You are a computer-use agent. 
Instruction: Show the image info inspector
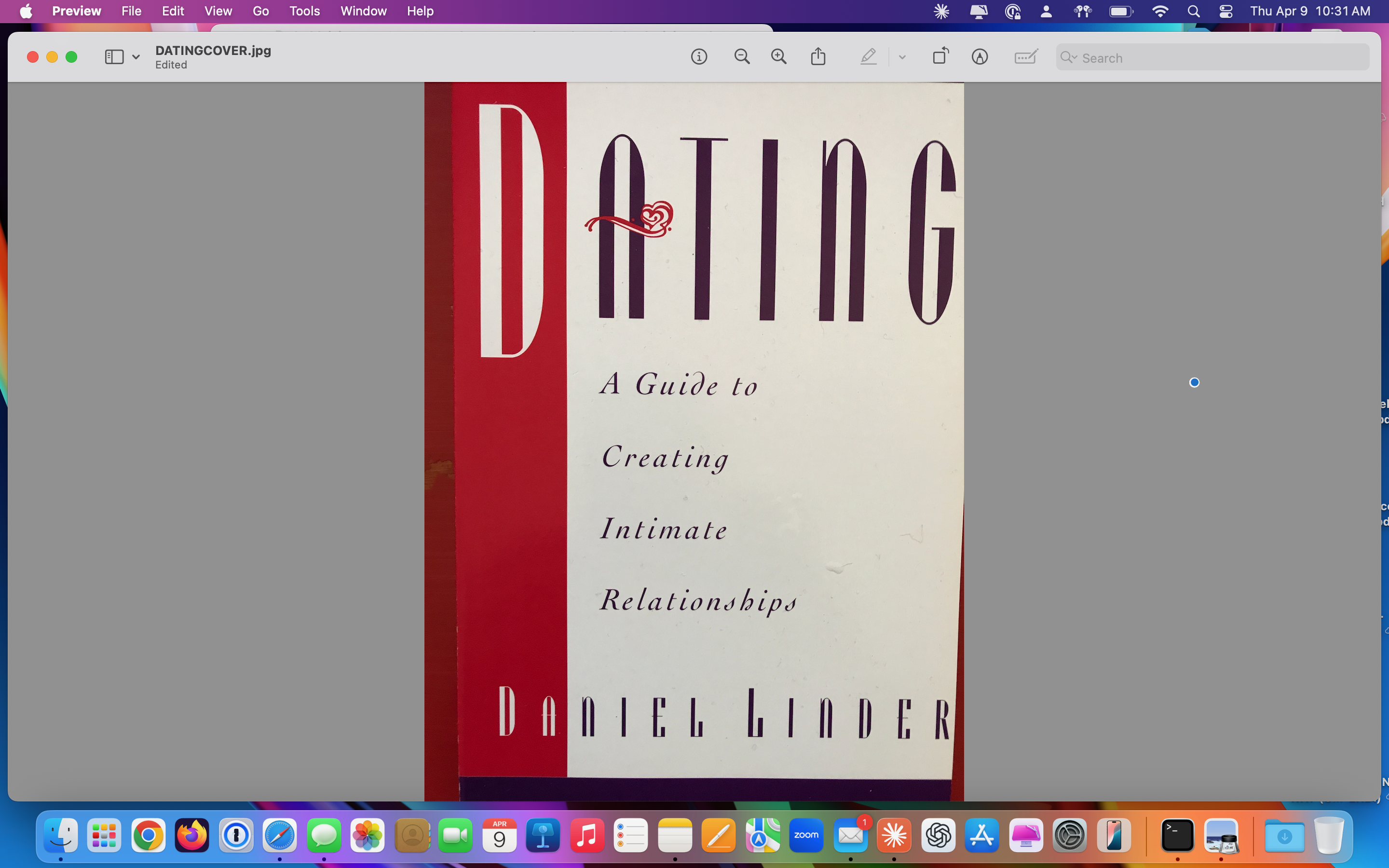click(699, 56)
